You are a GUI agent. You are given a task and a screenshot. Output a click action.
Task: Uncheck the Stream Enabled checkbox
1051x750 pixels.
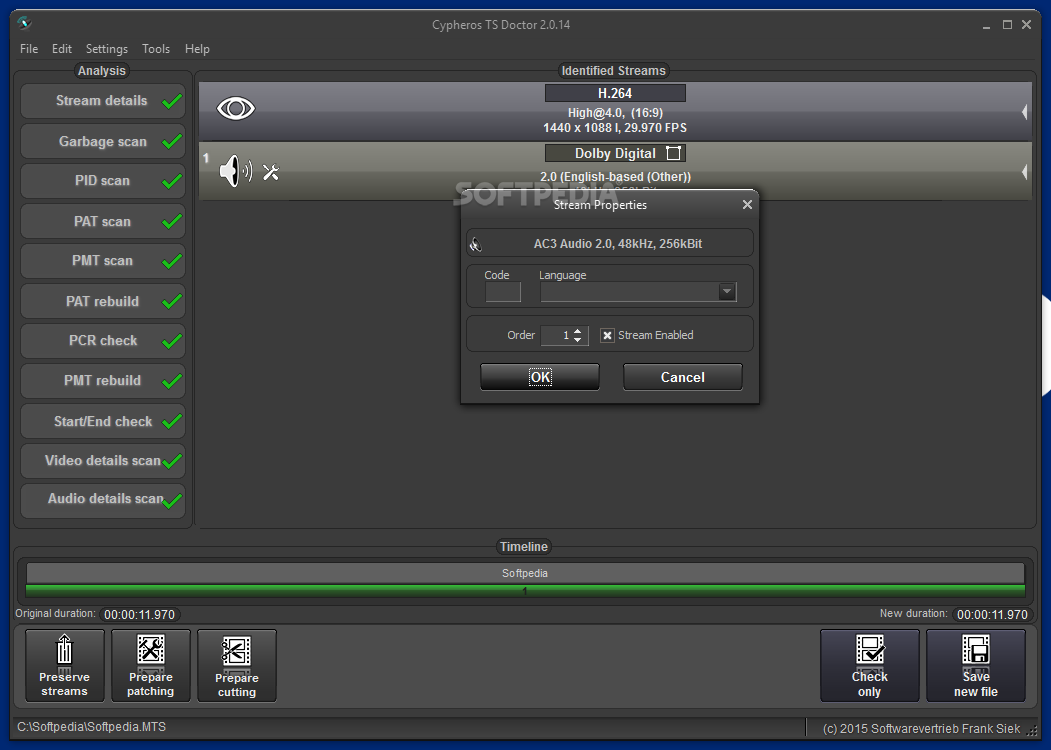(607, 335)
